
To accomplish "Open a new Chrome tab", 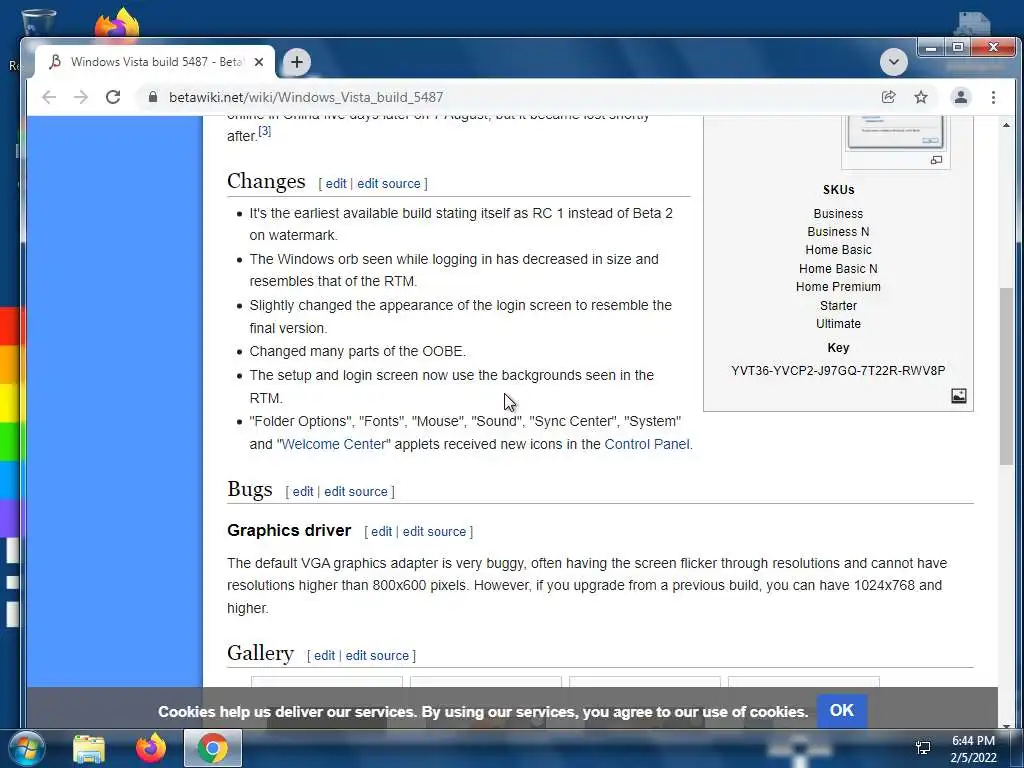I will point(296,62).
